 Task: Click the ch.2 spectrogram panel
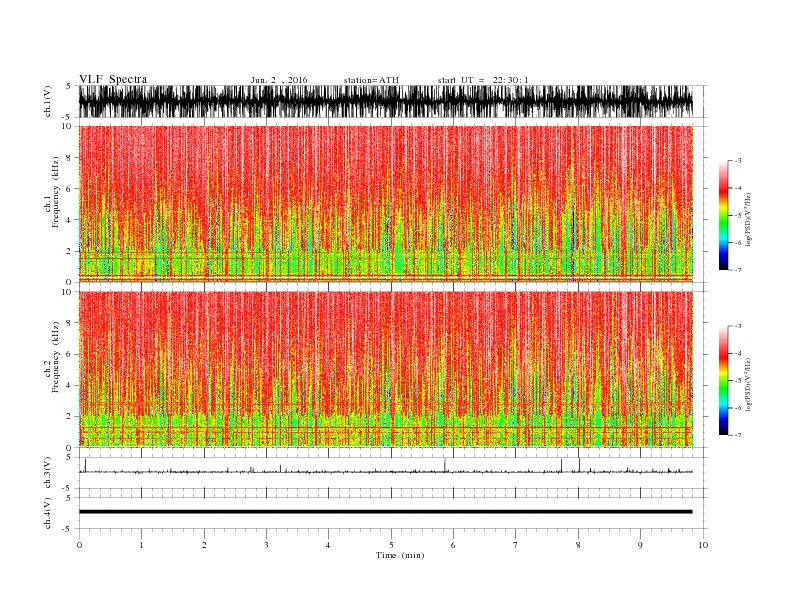click(x=386, y=370)
